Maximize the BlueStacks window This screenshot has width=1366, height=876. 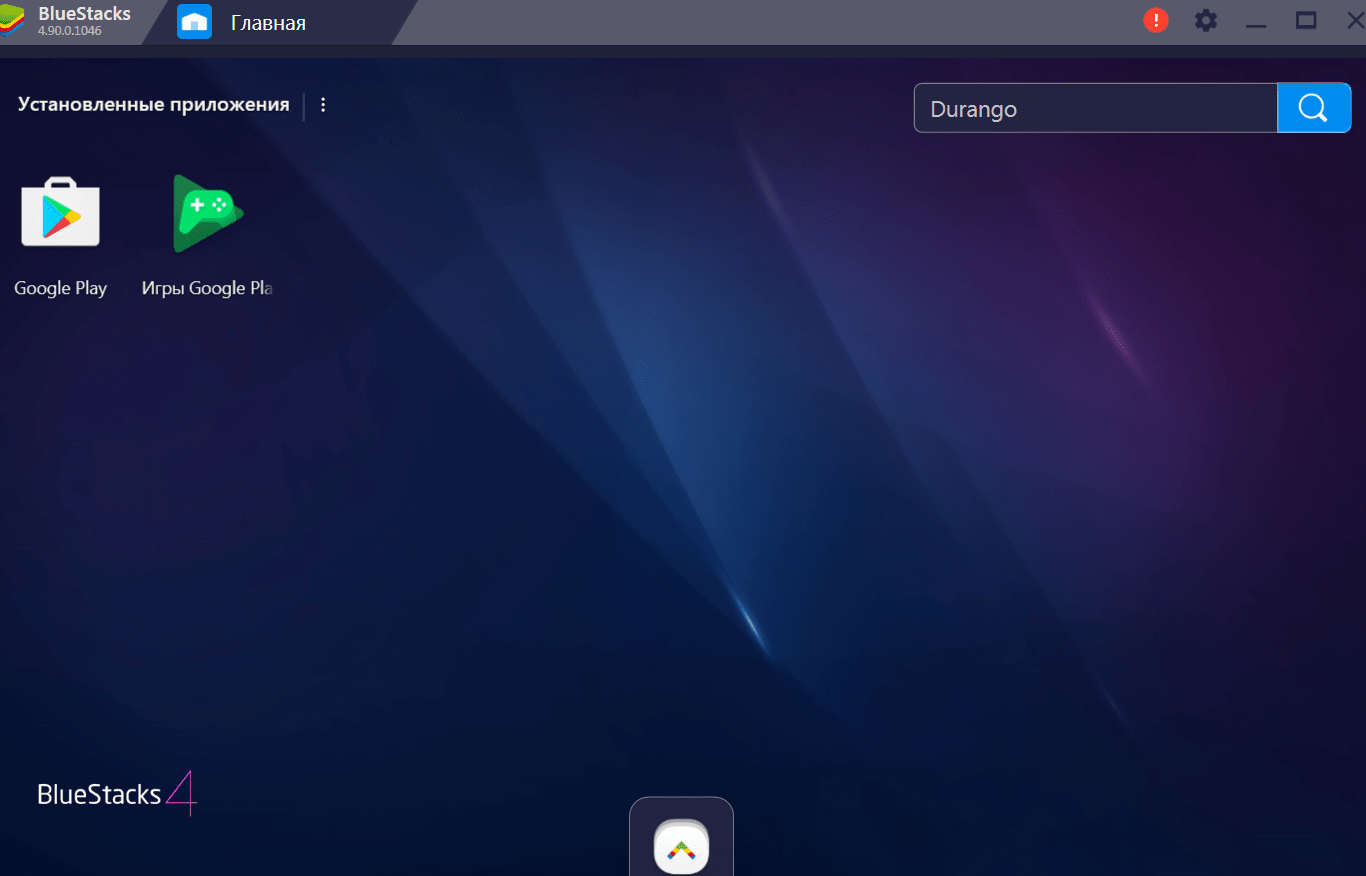coord(1305,20)
